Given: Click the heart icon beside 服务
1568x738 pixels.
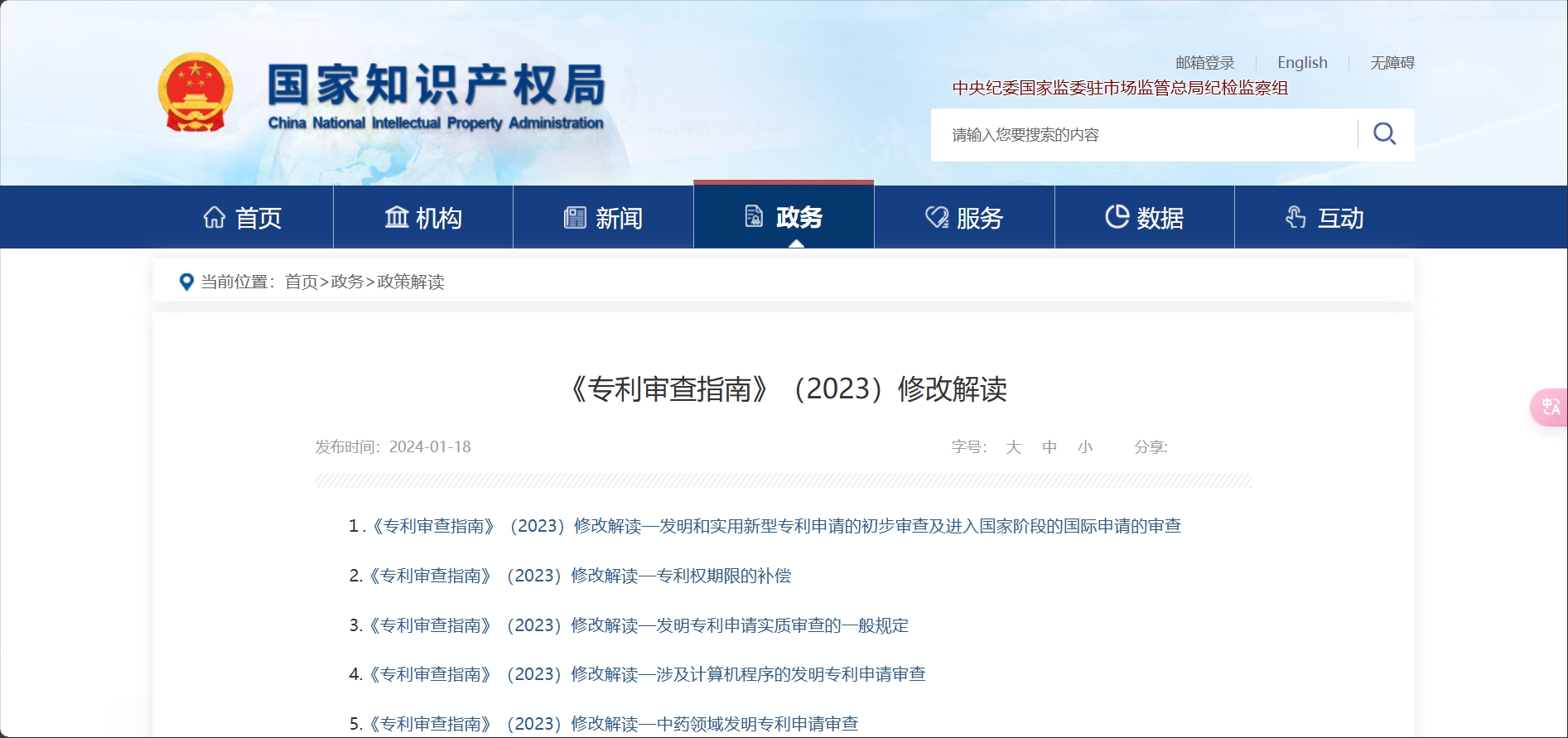Looking at the screenshot, I should click(937, 217).
